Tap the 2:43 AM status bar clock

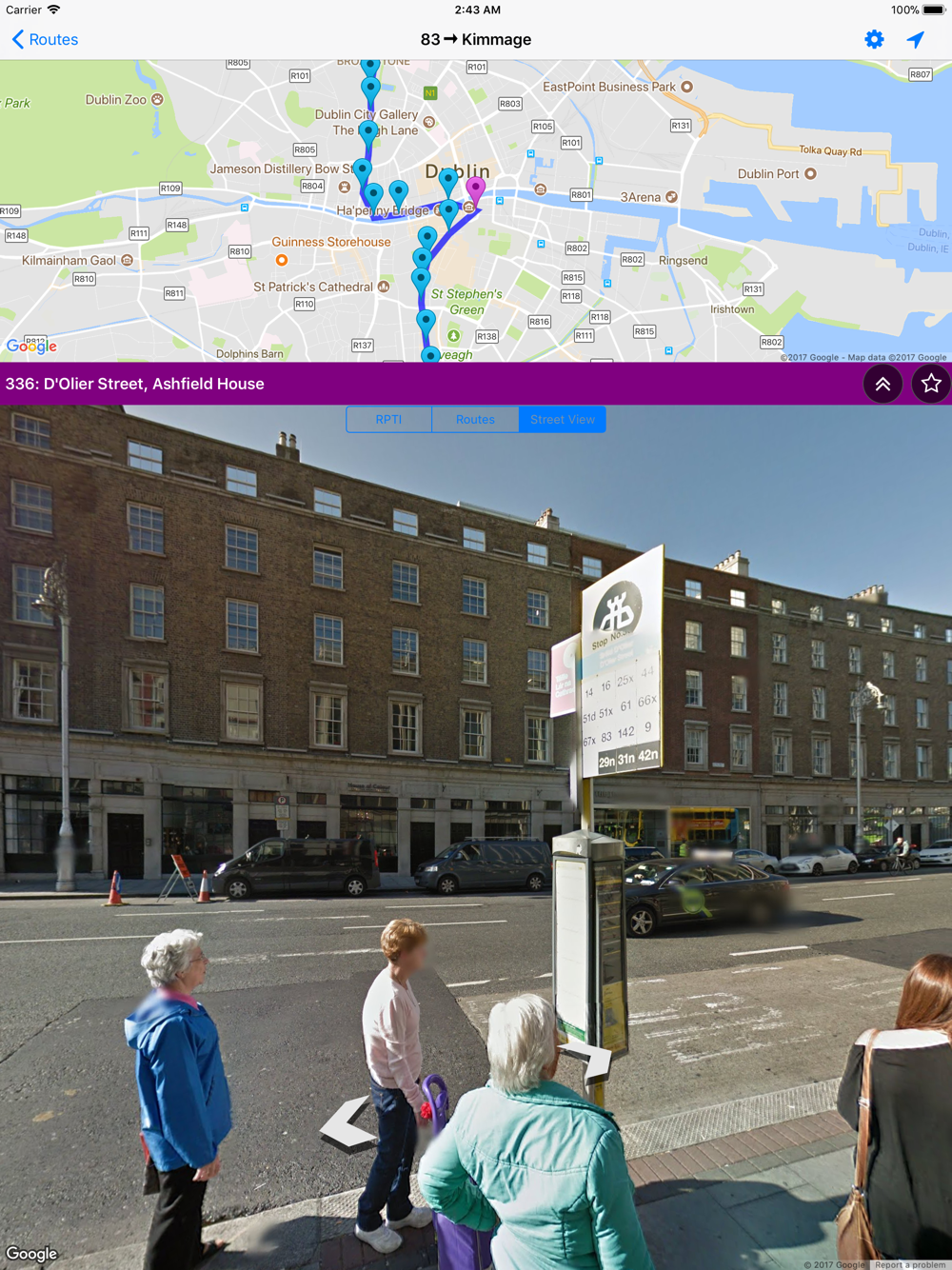[x=477, y=10]
